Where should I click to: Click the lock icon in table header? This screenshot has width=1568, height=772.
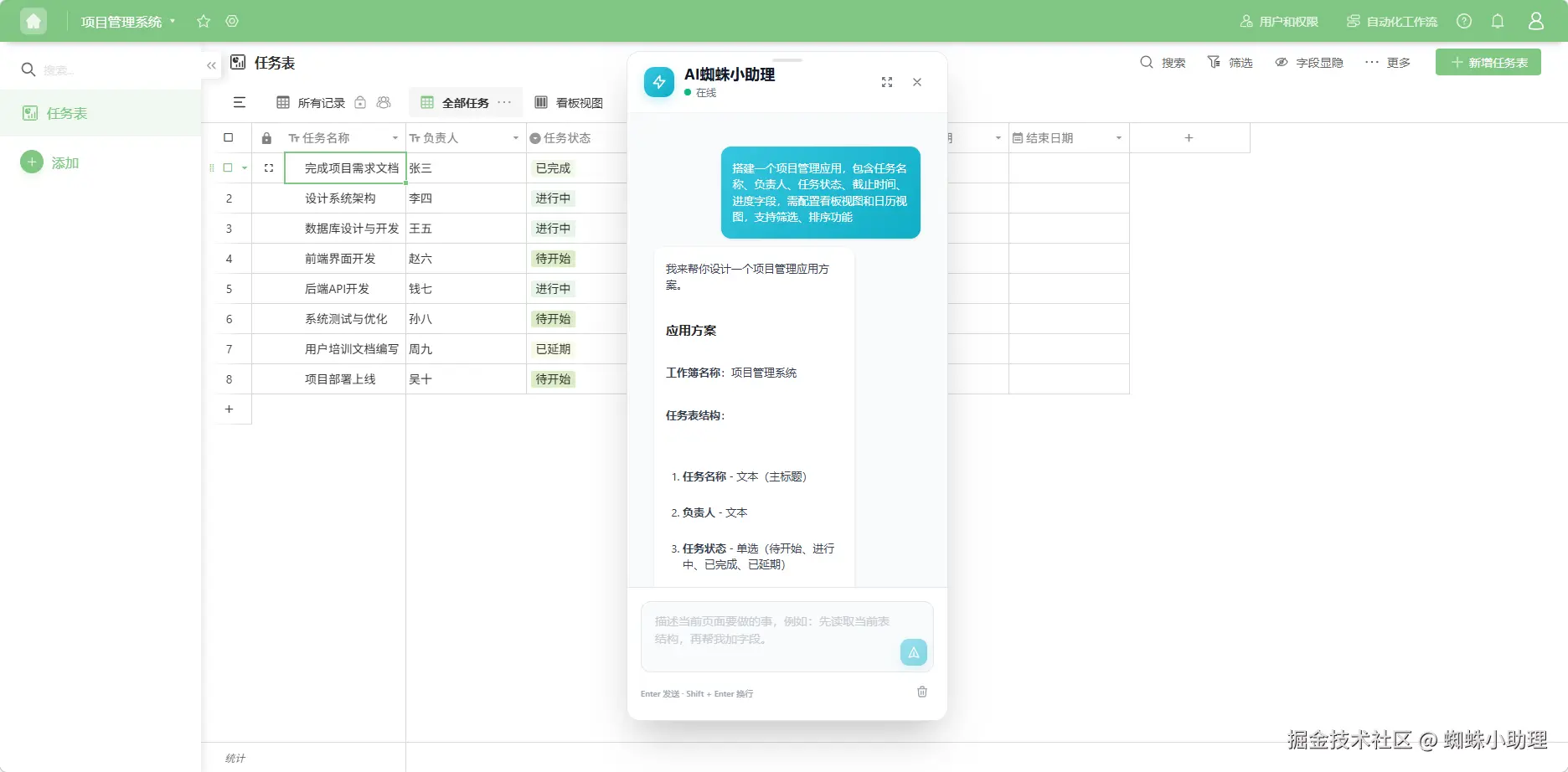266,138
